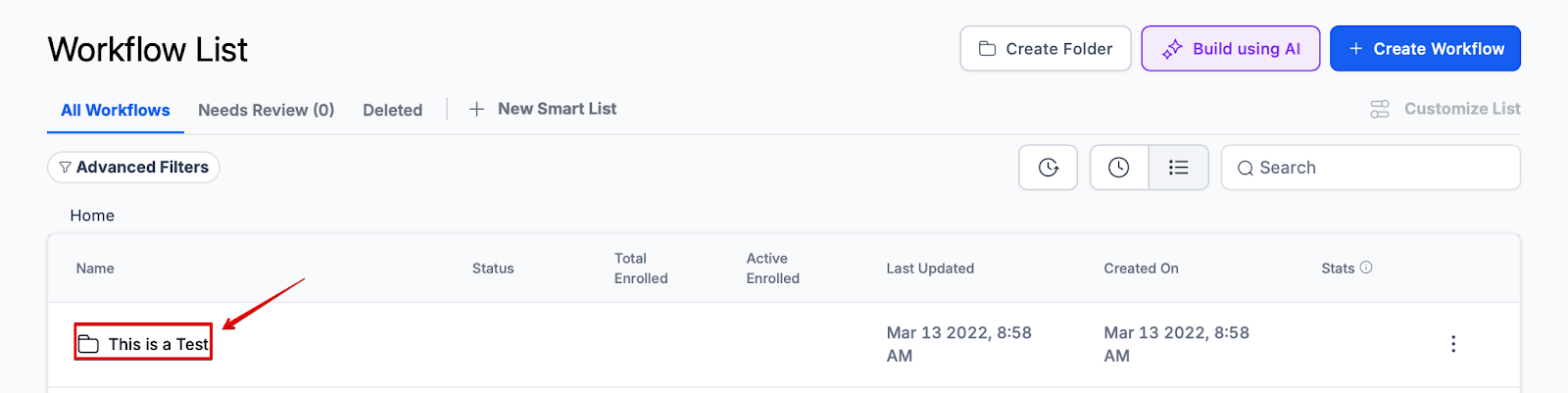Click the Create Workflow button
1568x393 pixels.
pyautogui.click(x=1425, y=49)
